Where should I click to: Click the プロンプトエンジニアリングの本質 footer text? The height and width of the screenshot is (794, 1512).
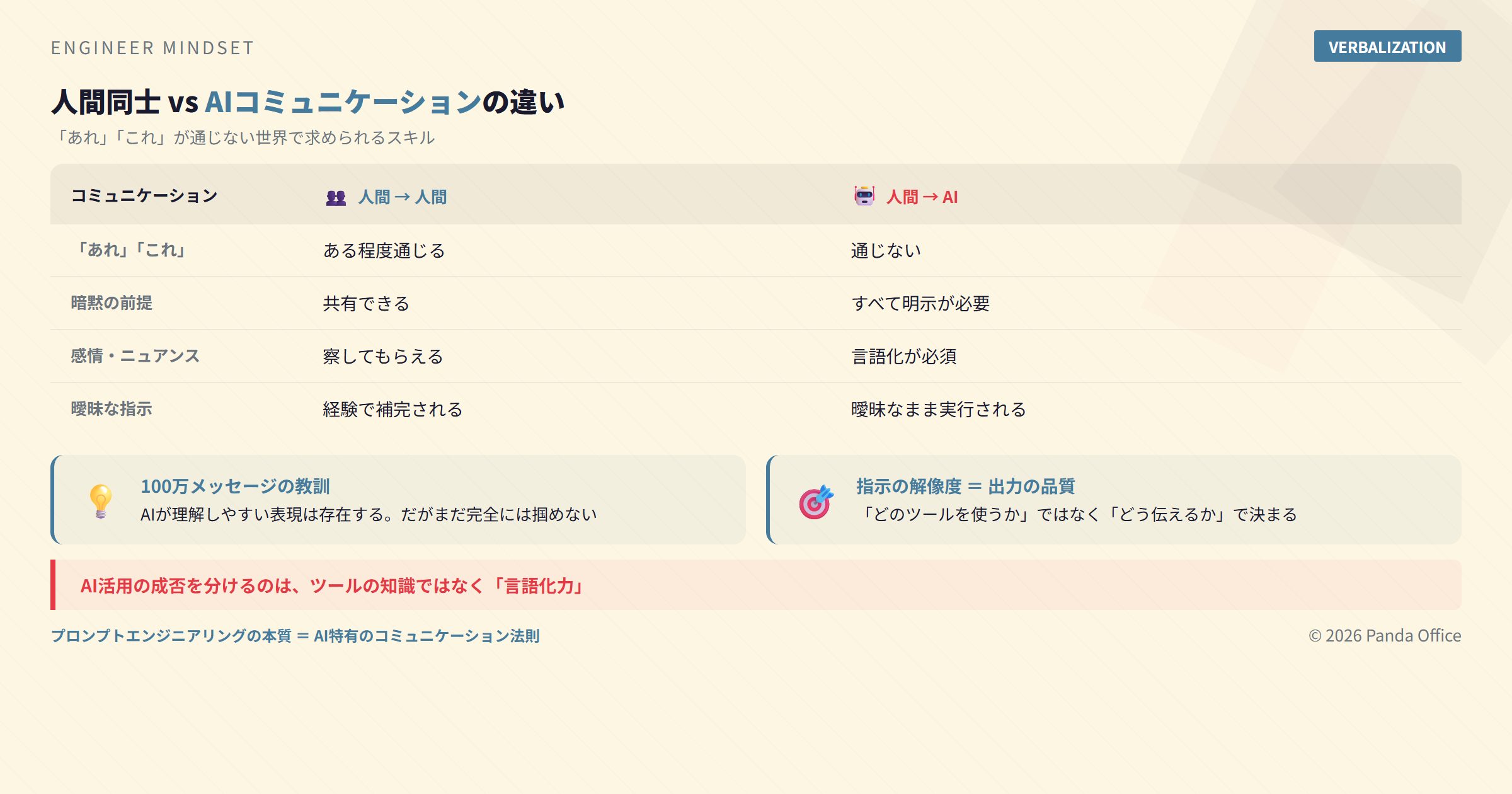pyautogui.click(x=295, y=636)
